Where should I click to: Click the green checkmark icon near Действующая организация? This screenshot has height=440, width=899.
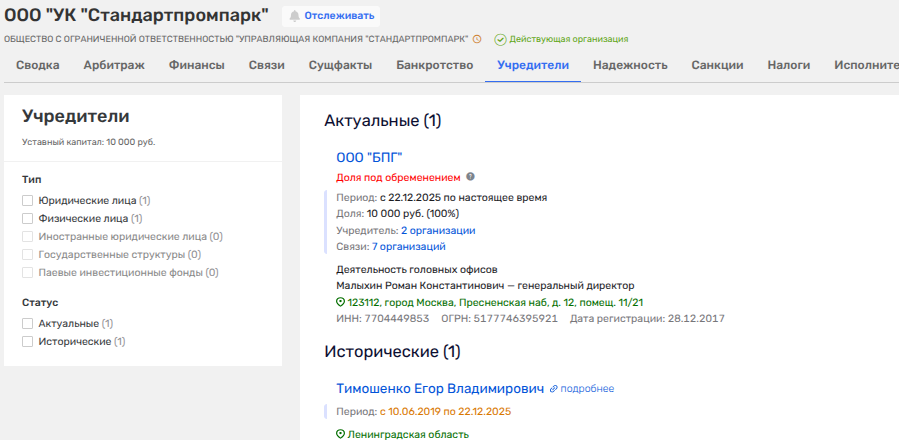tap(500, 39)
